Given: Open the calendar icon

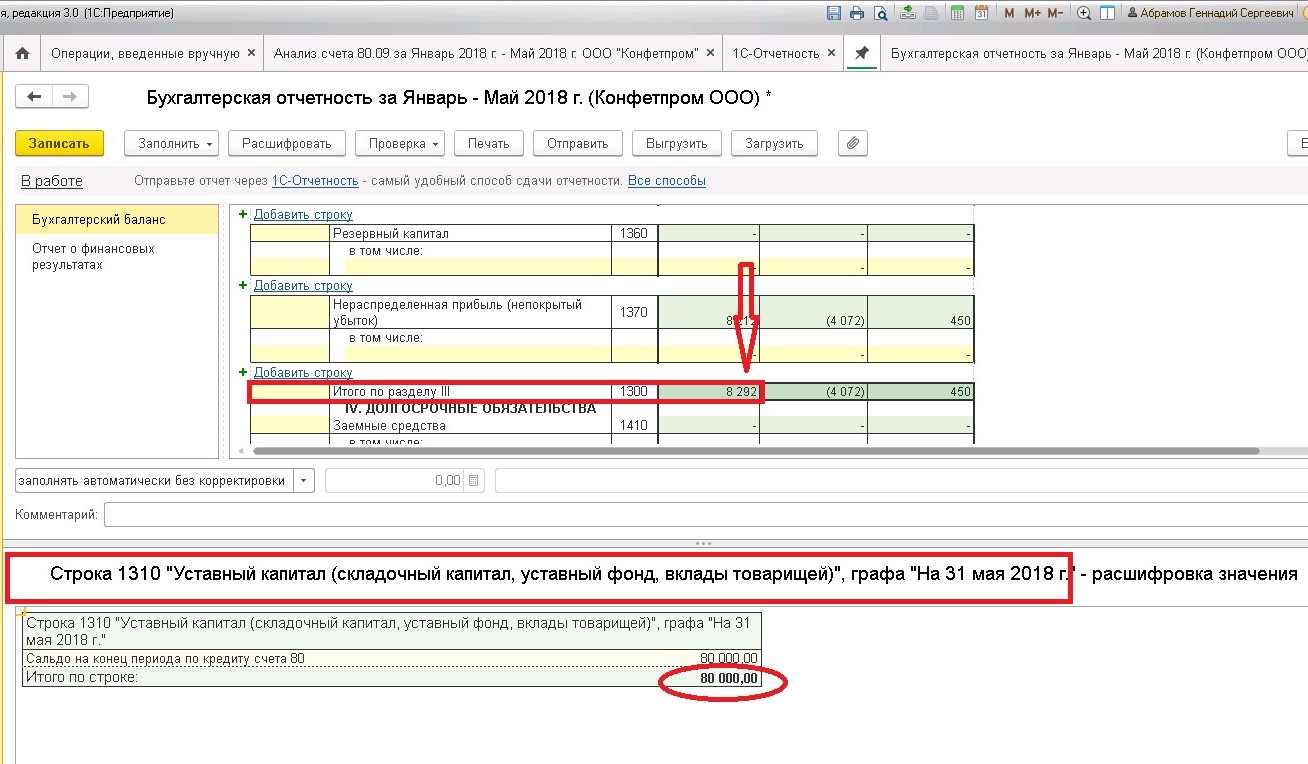Looking at the screenshot, I should 981,13.
